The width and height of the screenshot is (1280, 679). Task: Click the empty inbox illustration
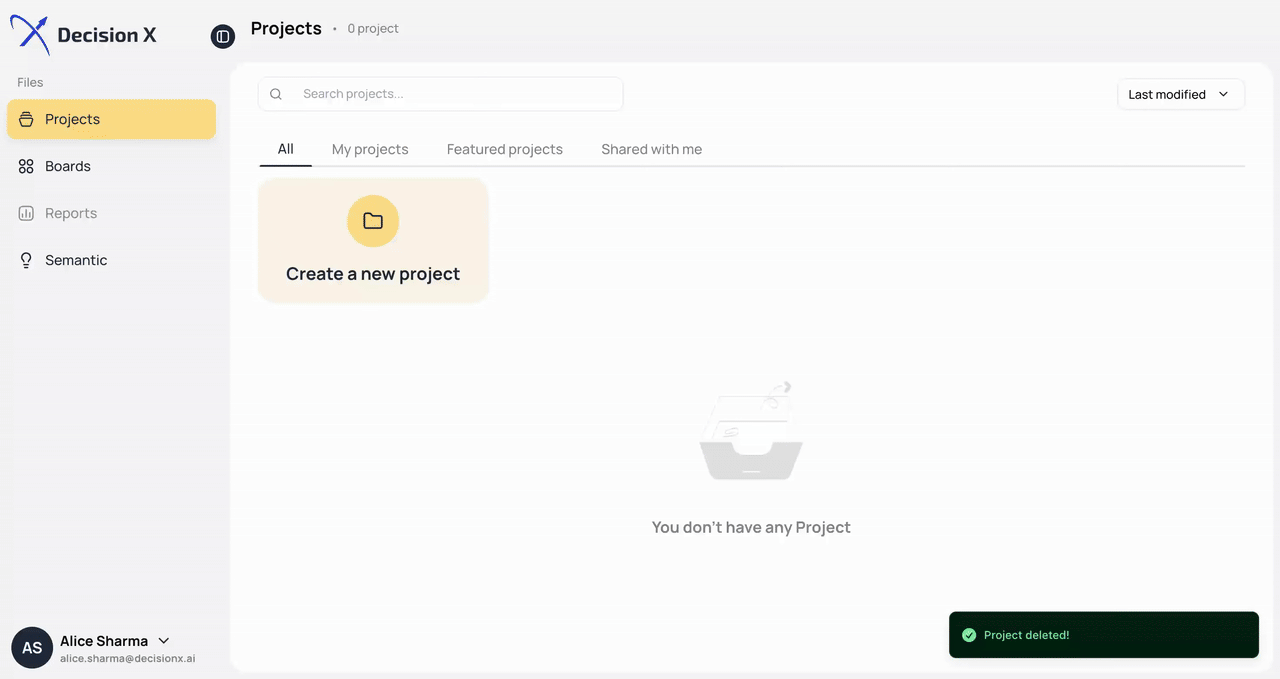[751, 431]
